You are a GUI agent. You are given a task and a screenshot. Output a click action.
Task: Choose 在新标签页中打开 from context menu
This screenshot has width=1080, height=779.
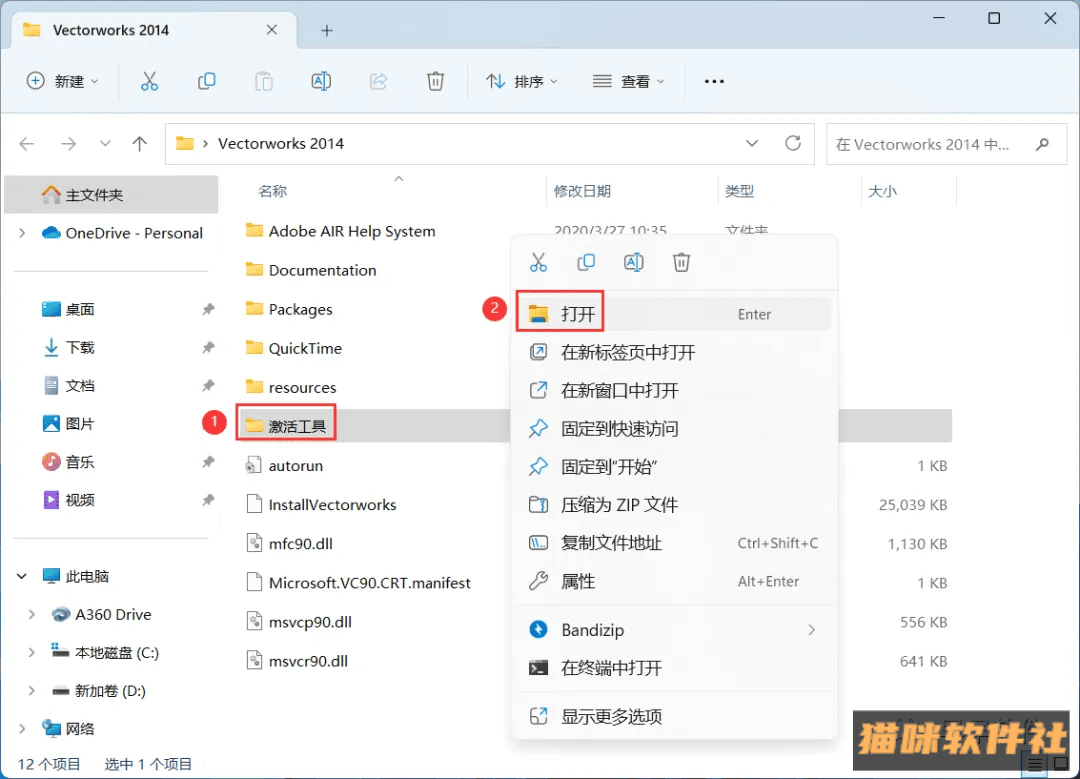[x=674, y=353]
